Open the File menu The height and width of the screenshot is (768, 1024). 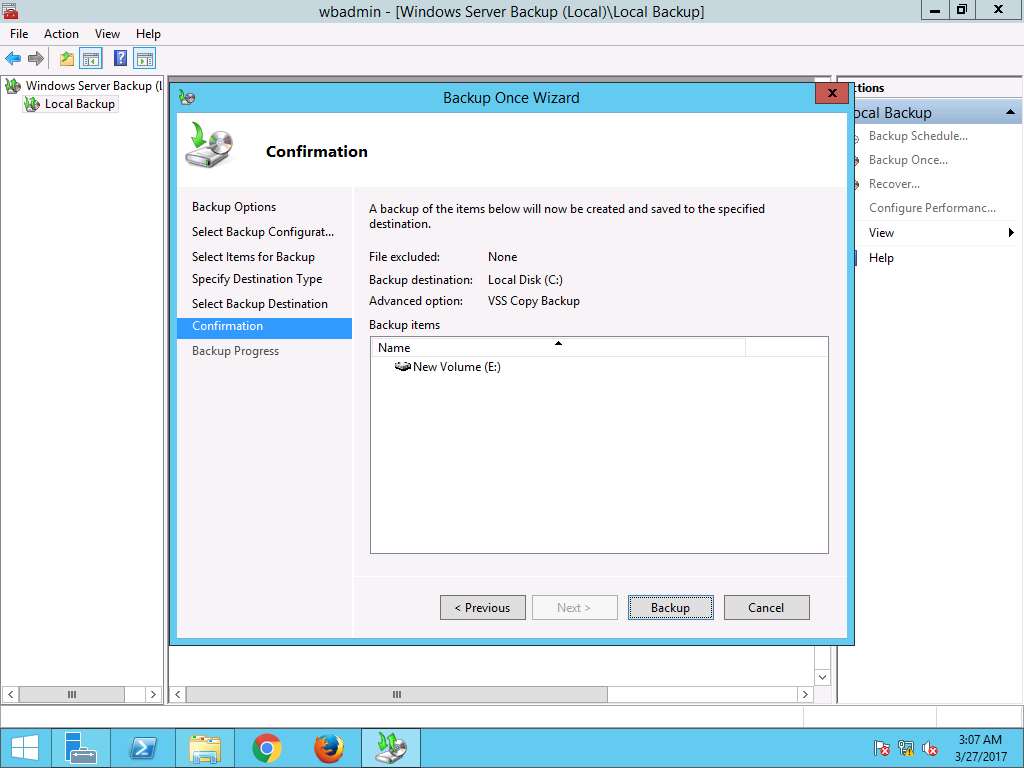point(19,34)
